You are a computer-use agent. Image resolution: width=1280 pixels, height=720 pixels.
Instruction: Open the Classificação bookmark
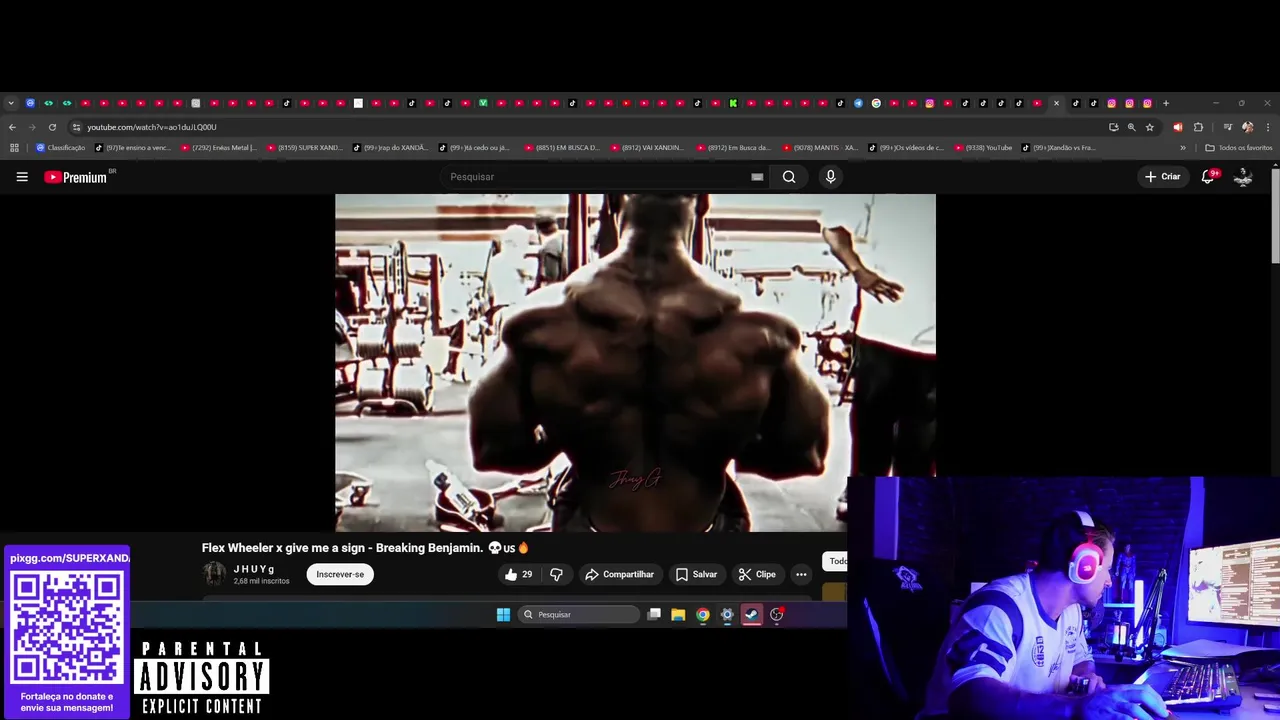pos(61,148)
